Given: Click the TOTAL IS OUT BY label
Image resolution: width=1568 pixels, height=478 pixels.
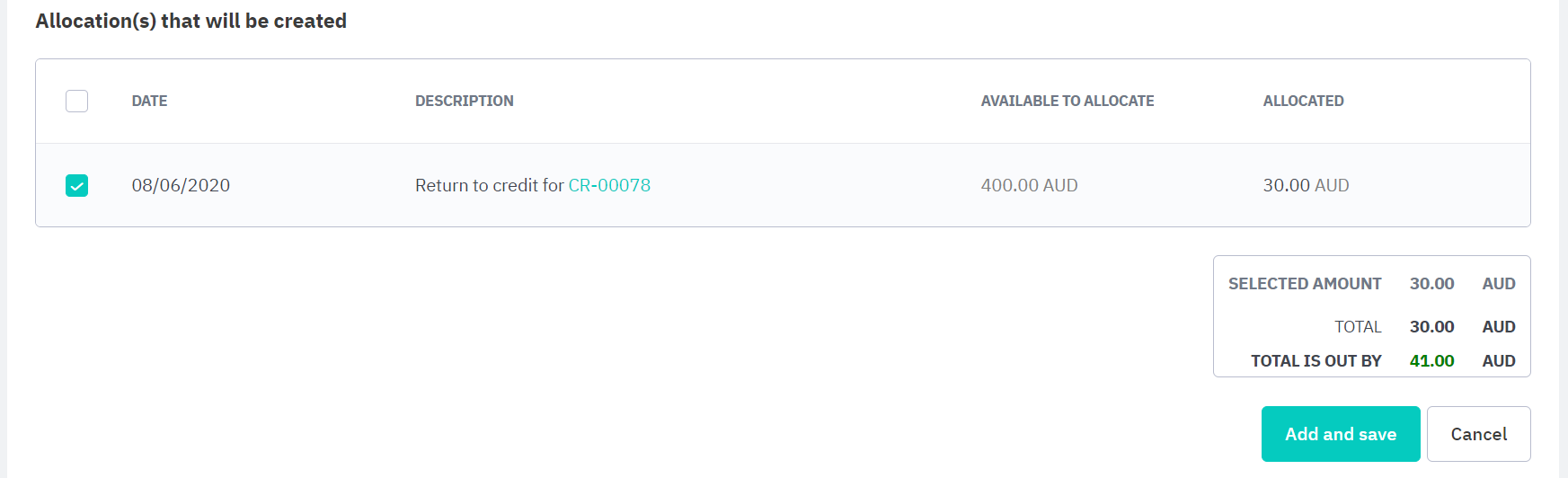Looking at the screenshot, I should 1316,361.
